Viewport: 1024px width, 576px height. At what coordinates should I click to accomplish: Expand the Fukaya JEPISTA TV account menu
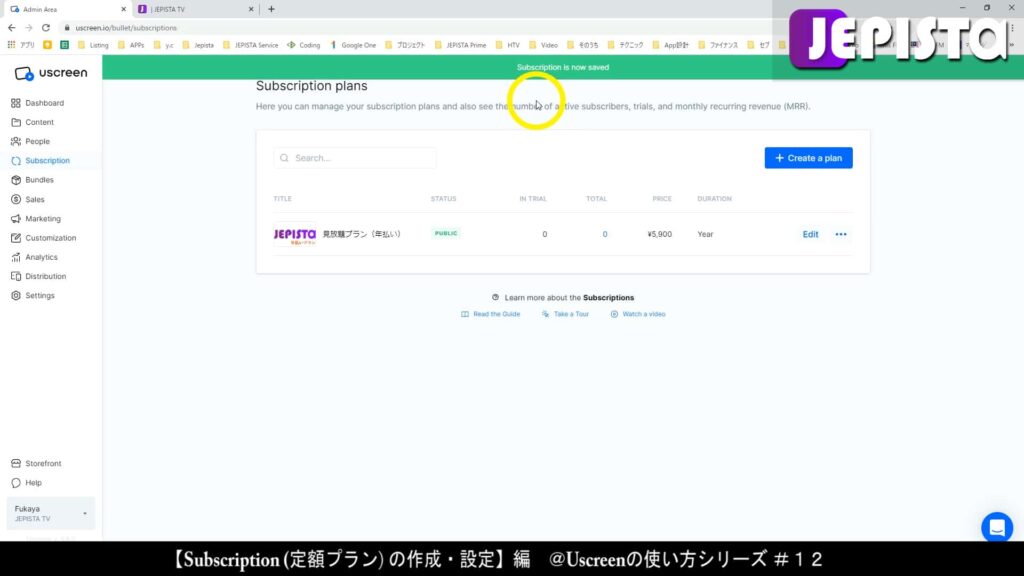(x=50, y=513)
